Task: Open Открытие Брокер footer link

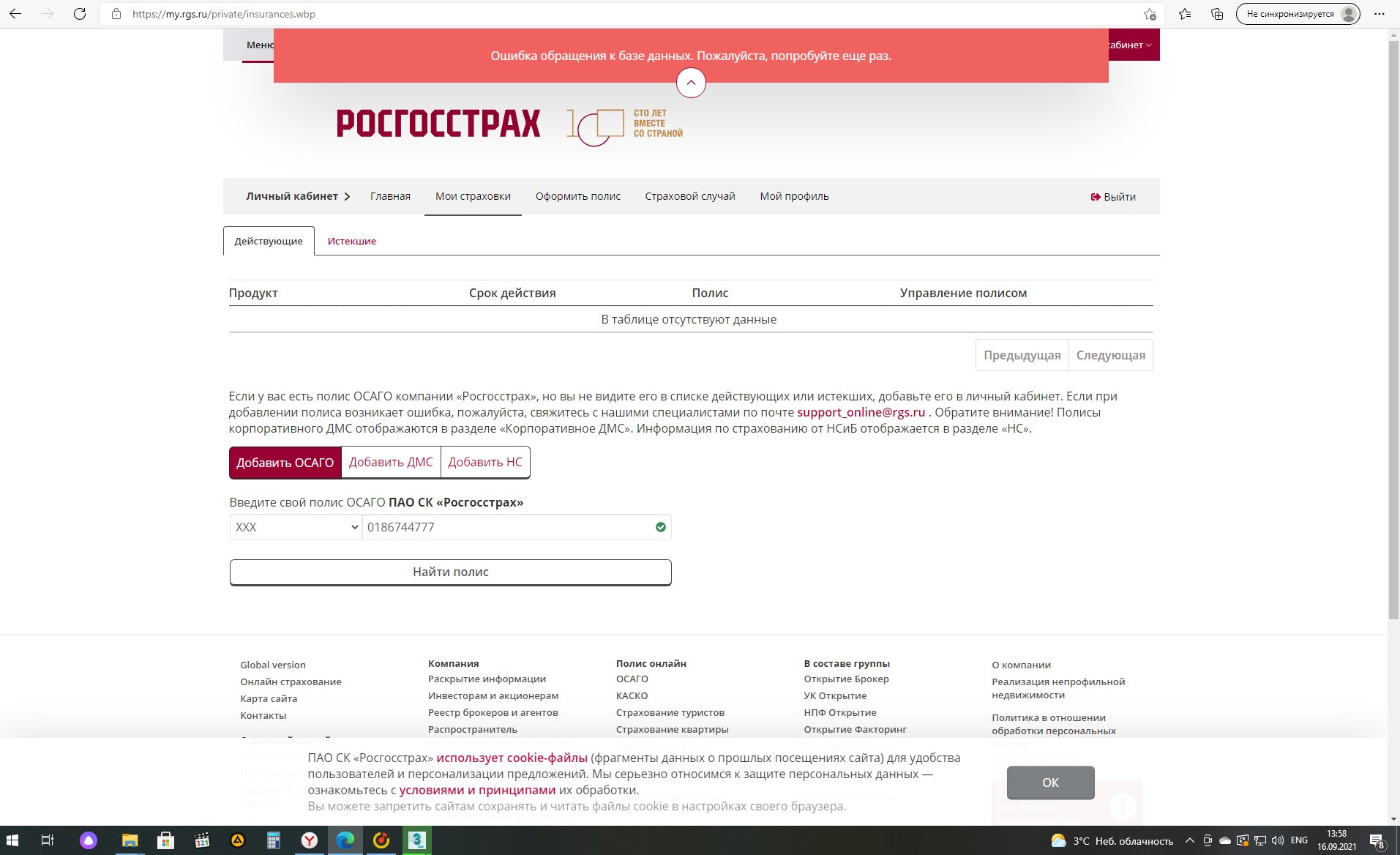Action: (x=846, y=679)
